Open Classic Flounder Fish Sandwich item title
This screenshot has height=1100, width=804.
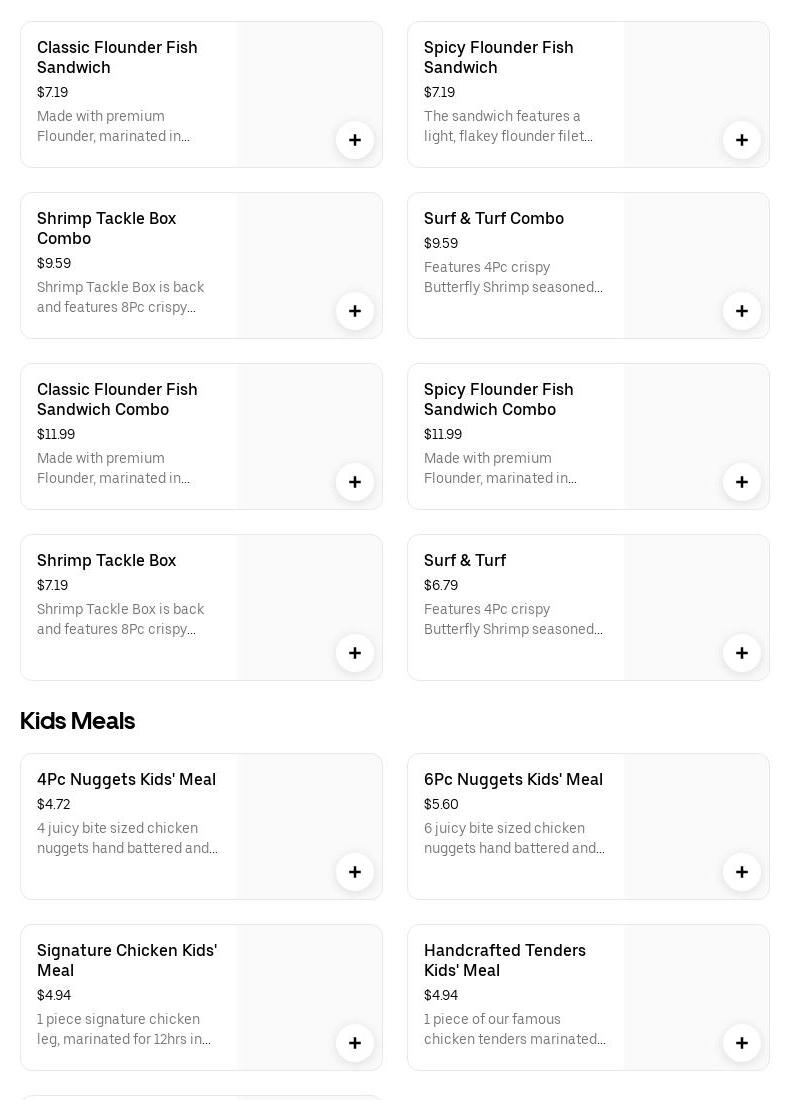(117, 57)
